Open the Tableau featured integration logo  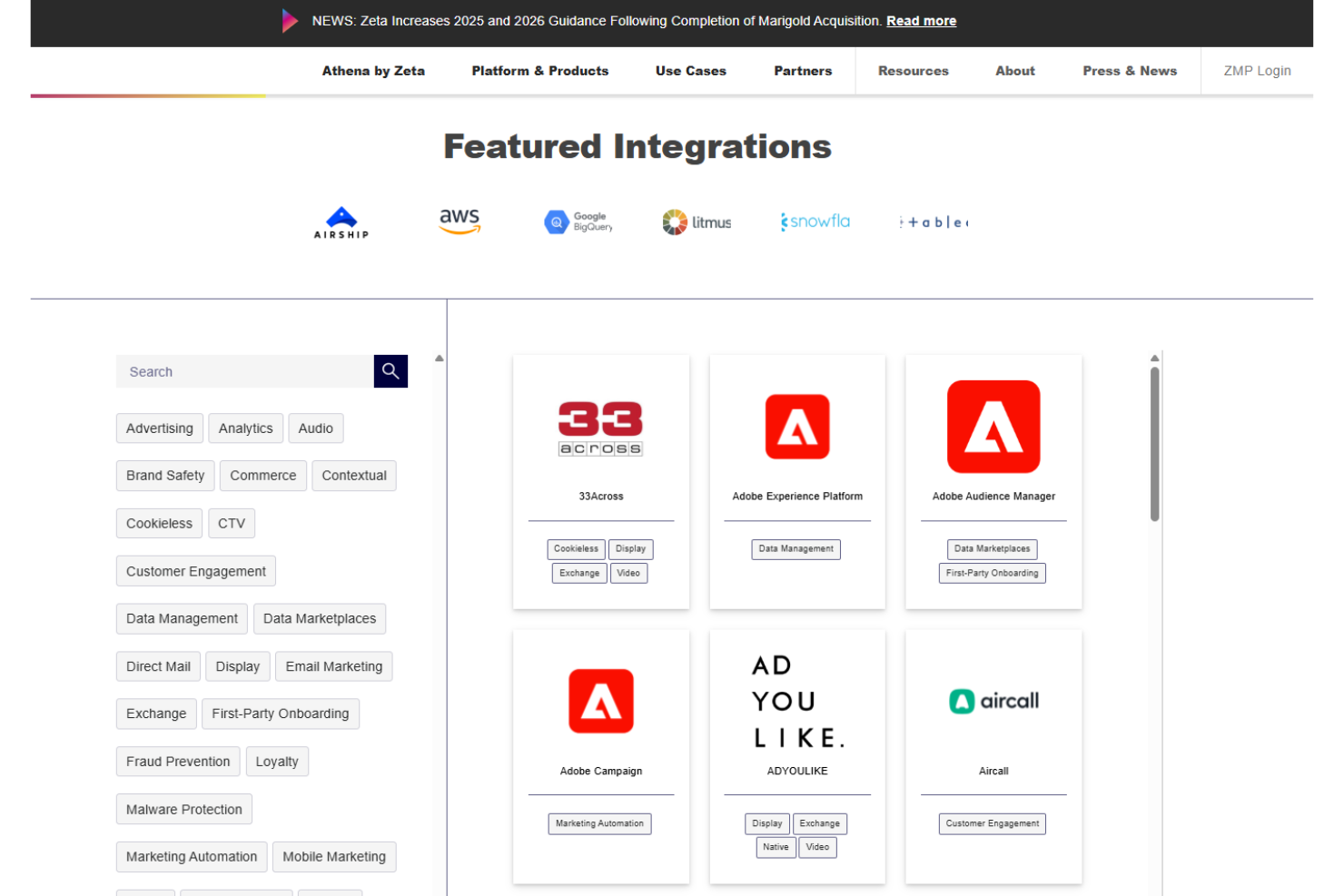(934, 222)
